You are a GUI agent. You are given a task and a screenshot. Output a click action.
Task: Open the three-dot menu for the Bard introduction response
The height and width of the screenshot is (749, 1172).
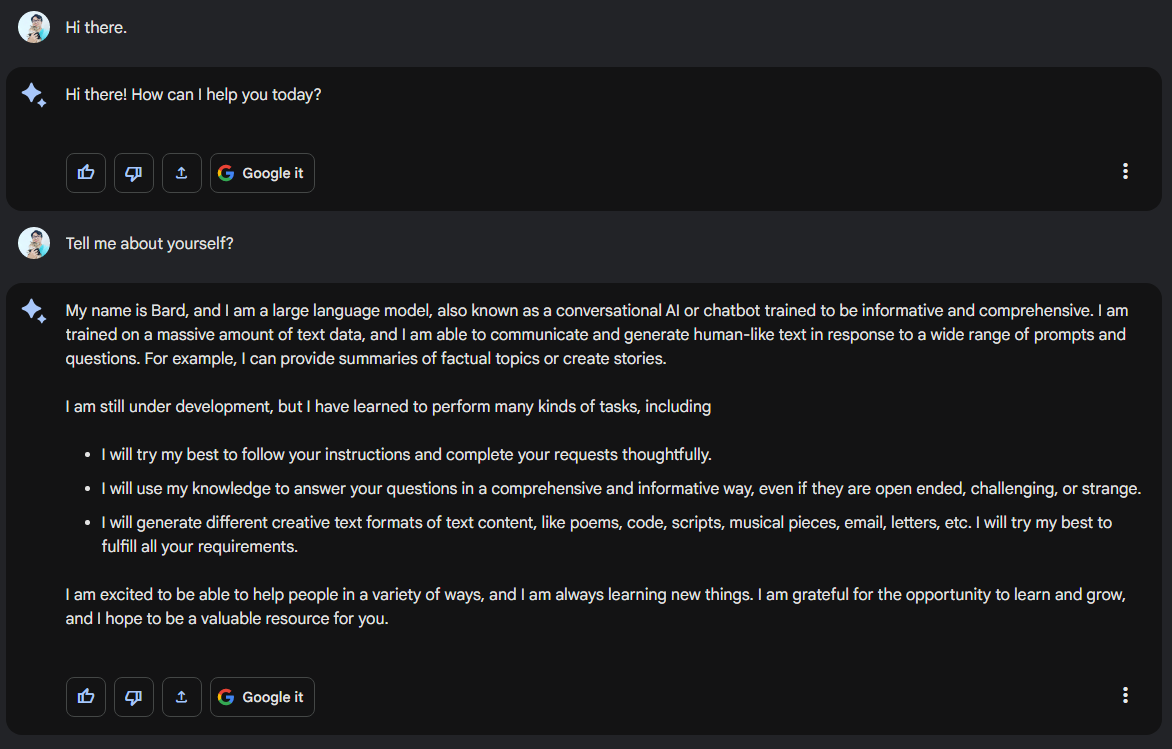[1125, 696]
